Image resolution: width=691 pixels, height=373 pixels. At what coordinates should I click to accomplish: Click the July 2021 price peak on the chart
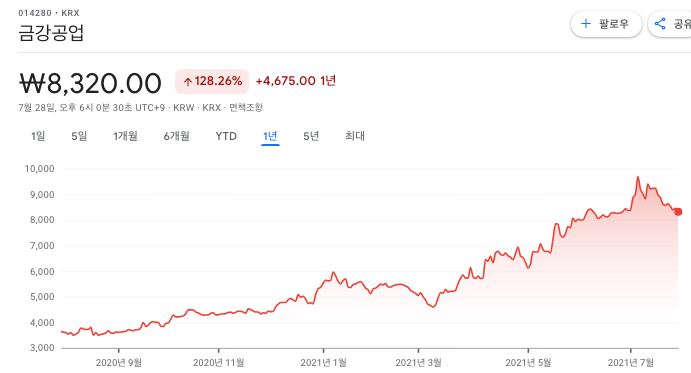[638, 177]
